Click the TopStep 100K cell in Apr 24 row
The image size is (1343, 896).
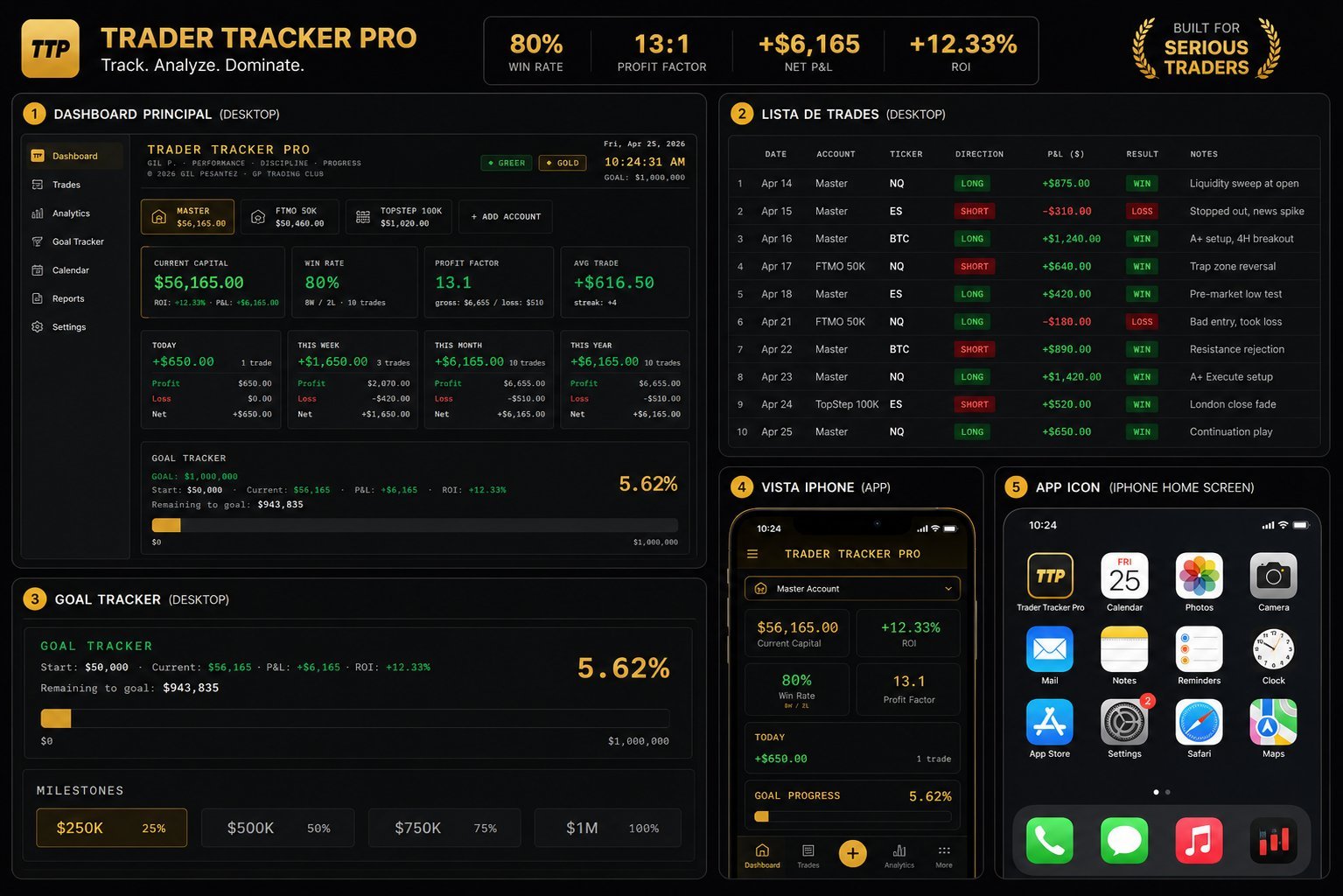coord(847,404)
